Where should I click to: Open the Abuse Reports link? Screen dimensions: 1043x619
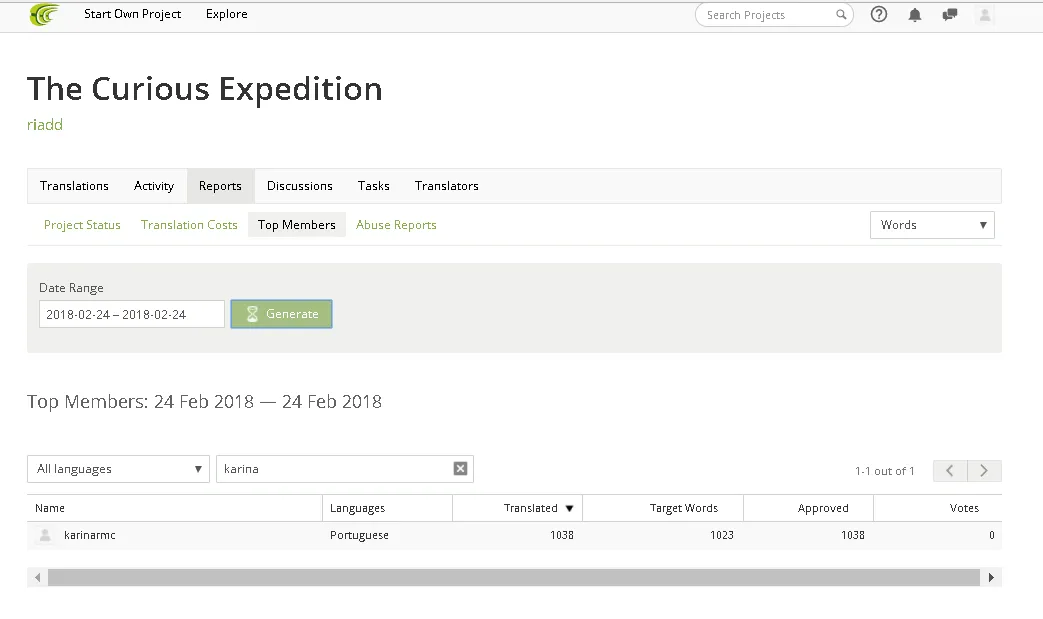click(396, 225)
